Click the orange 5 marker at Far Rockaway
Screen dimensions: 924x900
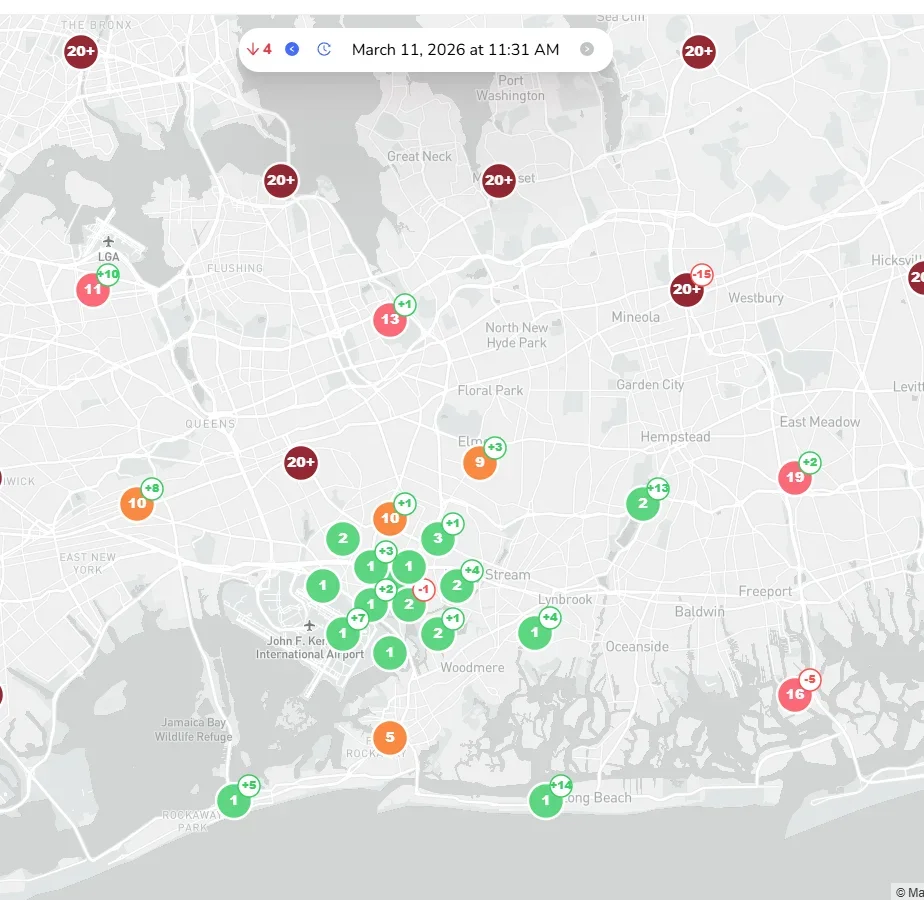click(390, 737)
